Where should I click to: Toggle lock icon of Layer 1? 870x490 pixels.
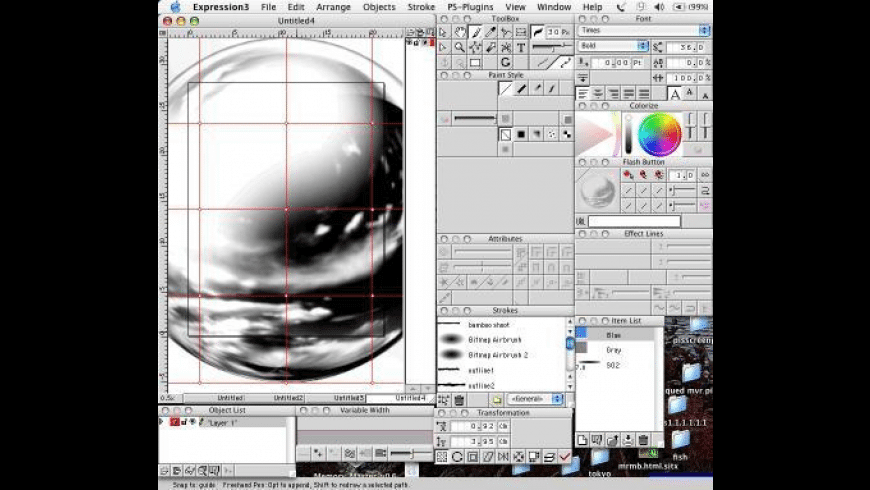pos(184,422)
